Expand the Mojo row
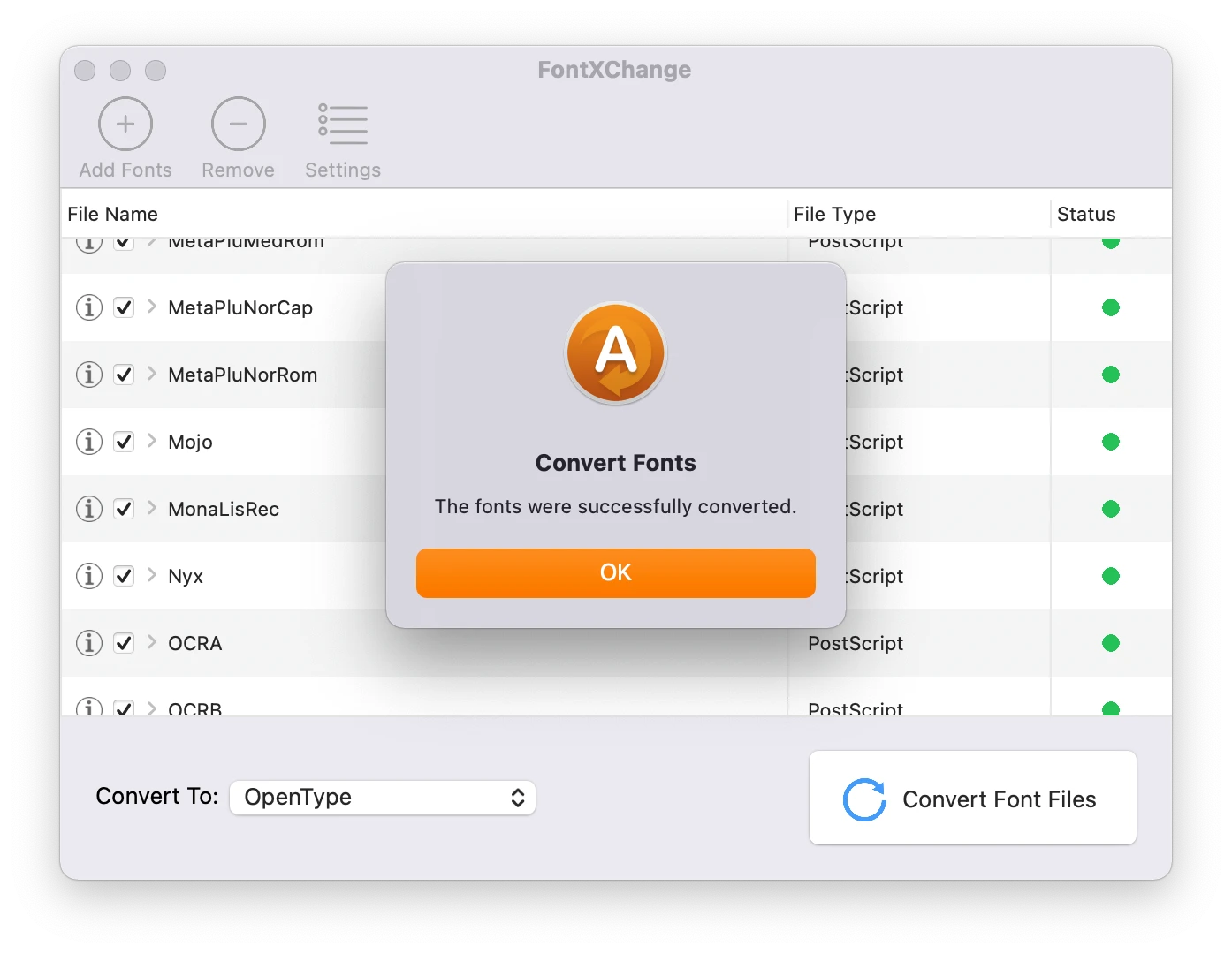 tap(152, 441)
